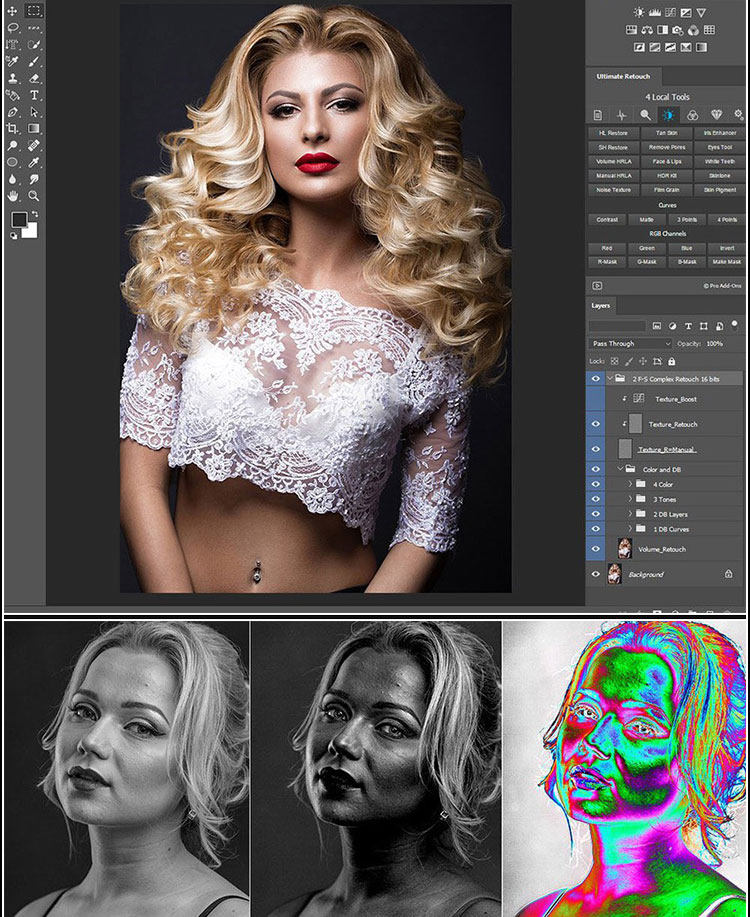
Task: Open the diamond panel section icon
Action: click(x=716, y=115)
